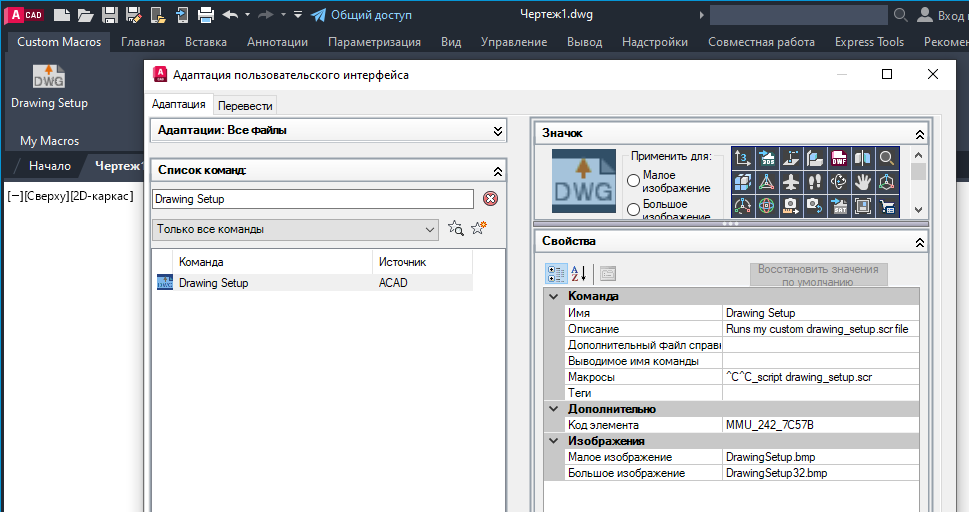Viewport: 969px width, 512px height.
Task: Pick the SAT export icon in grid
Action: 839,206
